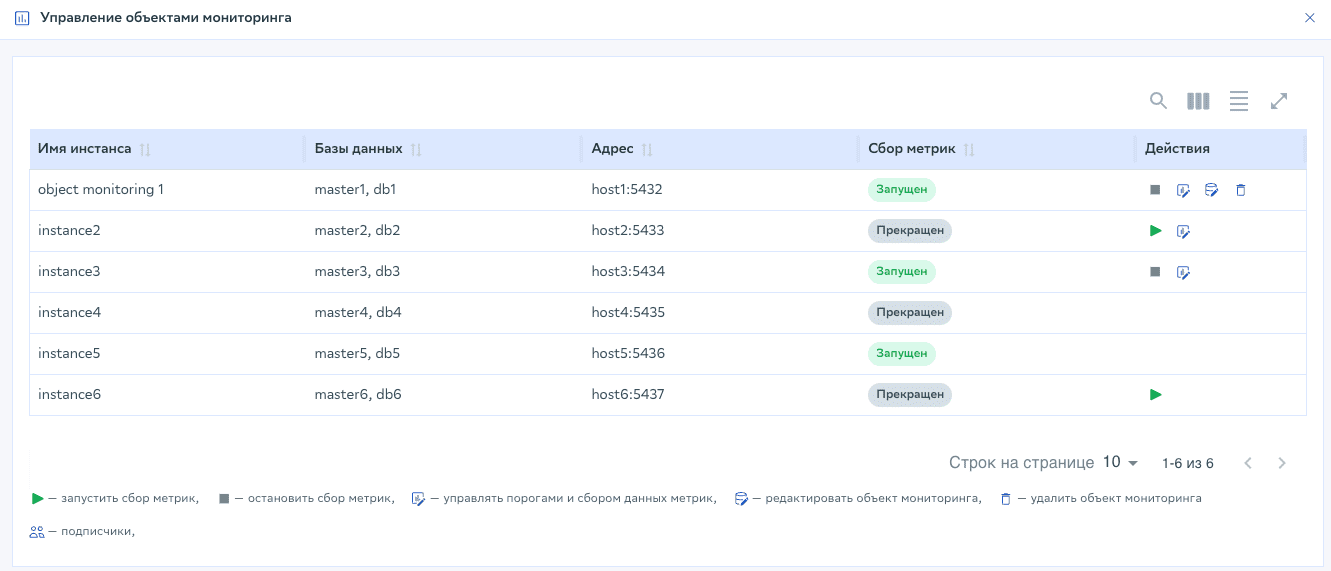Screen dimensions: 1331x571
Task: Select the instance5 name cell
Action: coord(69,353)
